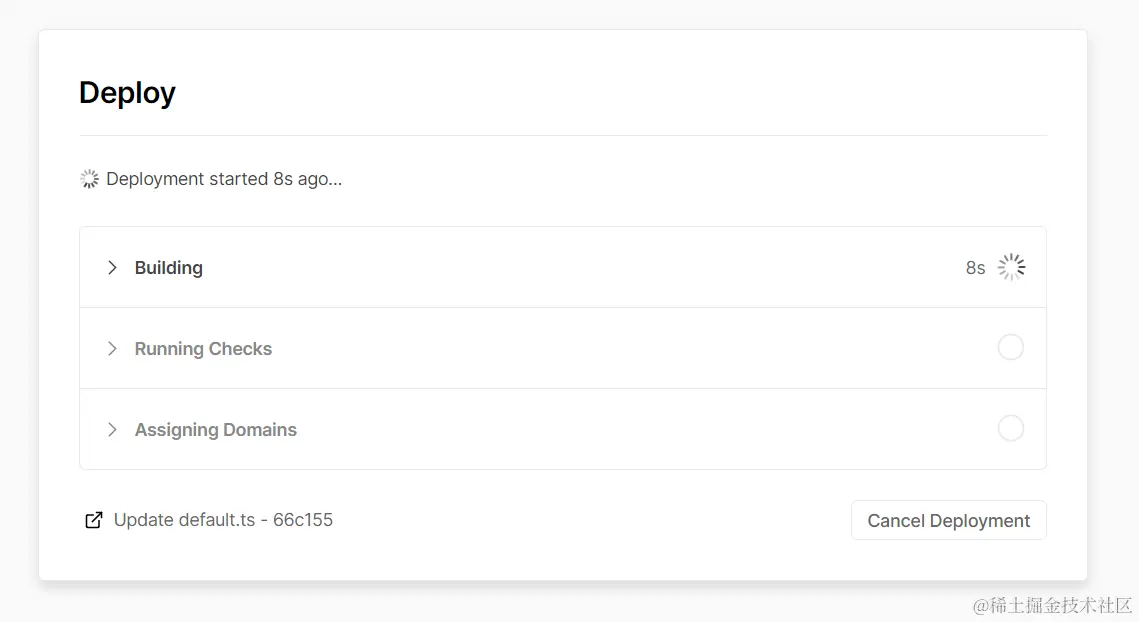
Task: Select the Running Checks step label
Action: (203, 349)
